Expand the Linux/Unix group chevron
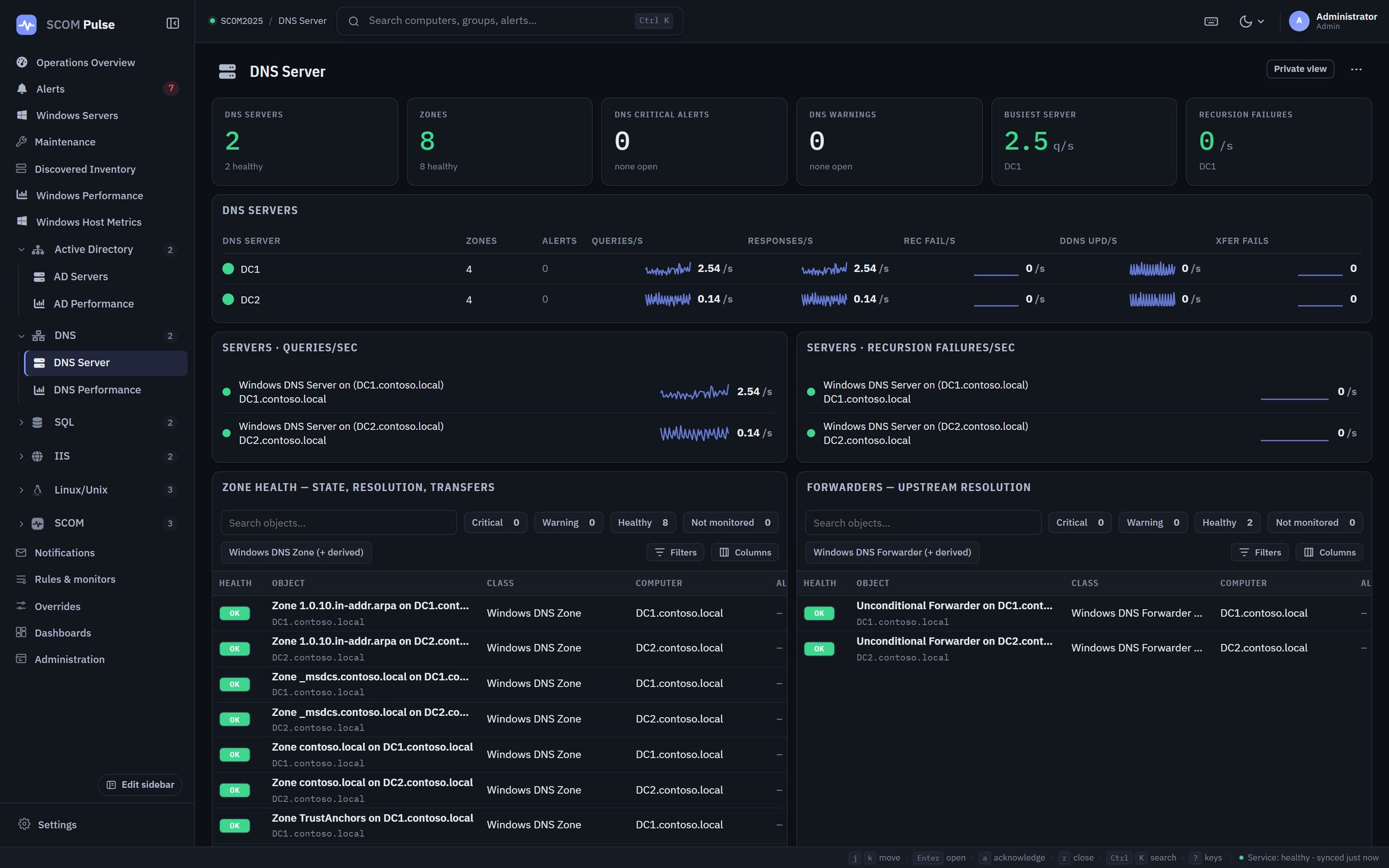 [21, 490]
